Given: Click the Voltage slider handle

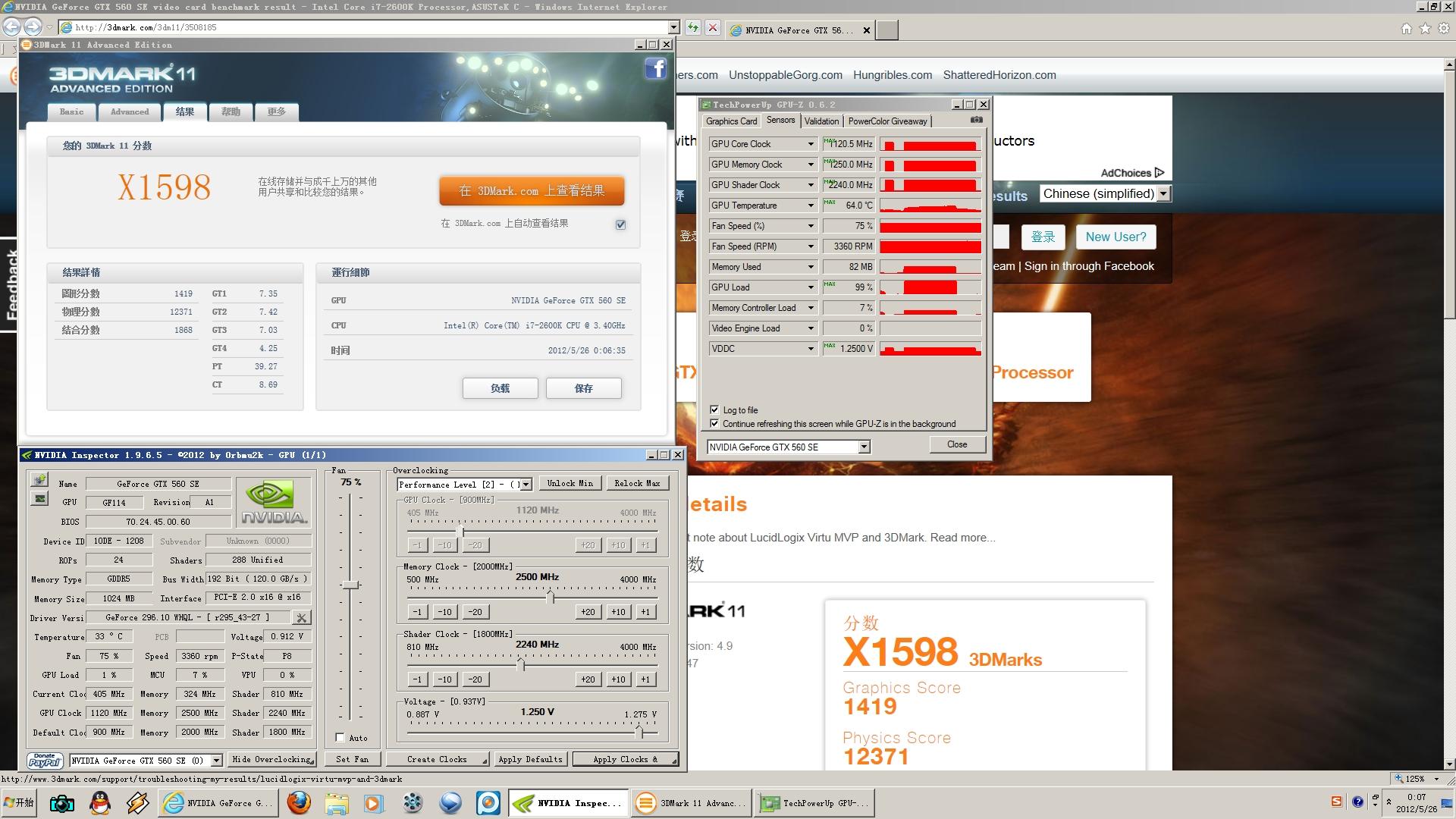Looking at the screenshot, I should pos(639,733).
